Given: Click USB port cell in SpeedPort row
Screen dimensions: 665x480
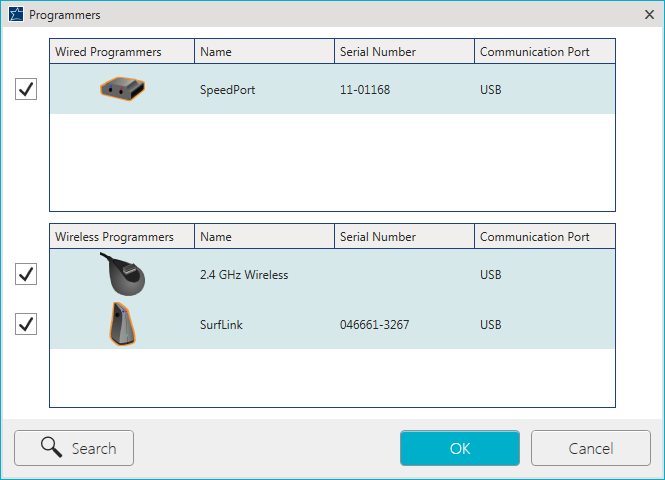Looking at the screenshot, I should pyautogui.click(x=491, y=90).
